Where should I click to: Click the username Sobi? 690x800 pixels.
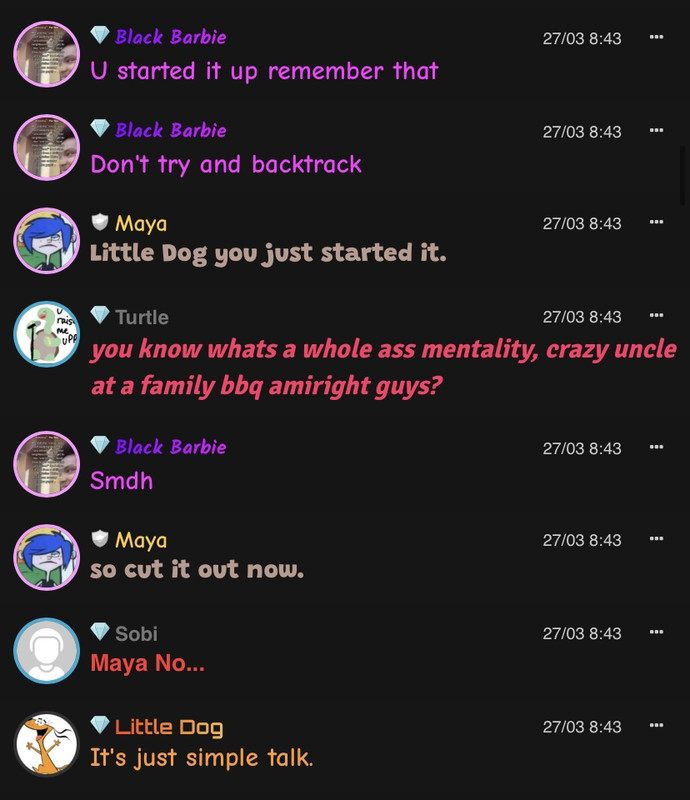click(136, 634)
